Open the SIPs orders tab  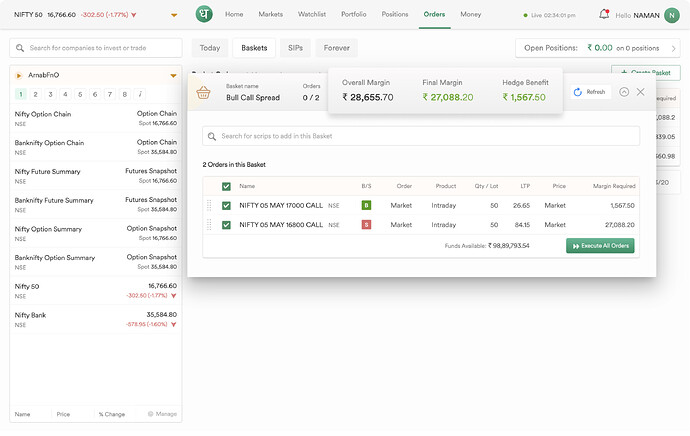coord(294,48)
